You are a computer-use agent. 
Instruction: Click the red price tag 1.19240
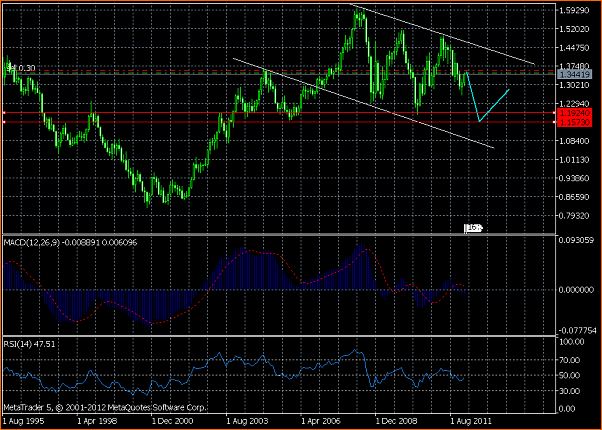click(x=575, y=113)
